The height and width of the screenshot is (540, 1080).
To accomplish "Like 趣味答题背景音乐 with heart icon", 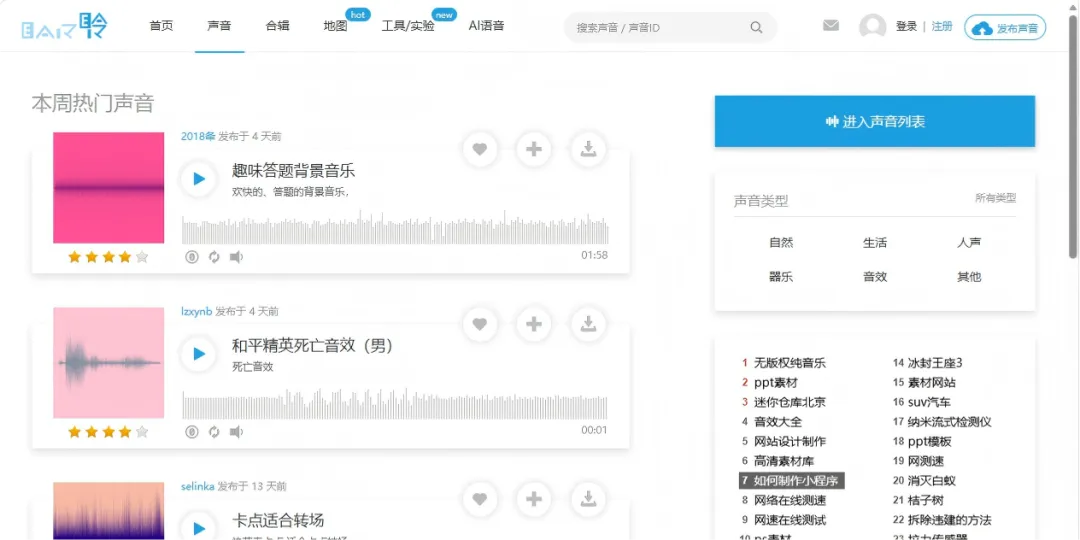I will pos(480,149).
